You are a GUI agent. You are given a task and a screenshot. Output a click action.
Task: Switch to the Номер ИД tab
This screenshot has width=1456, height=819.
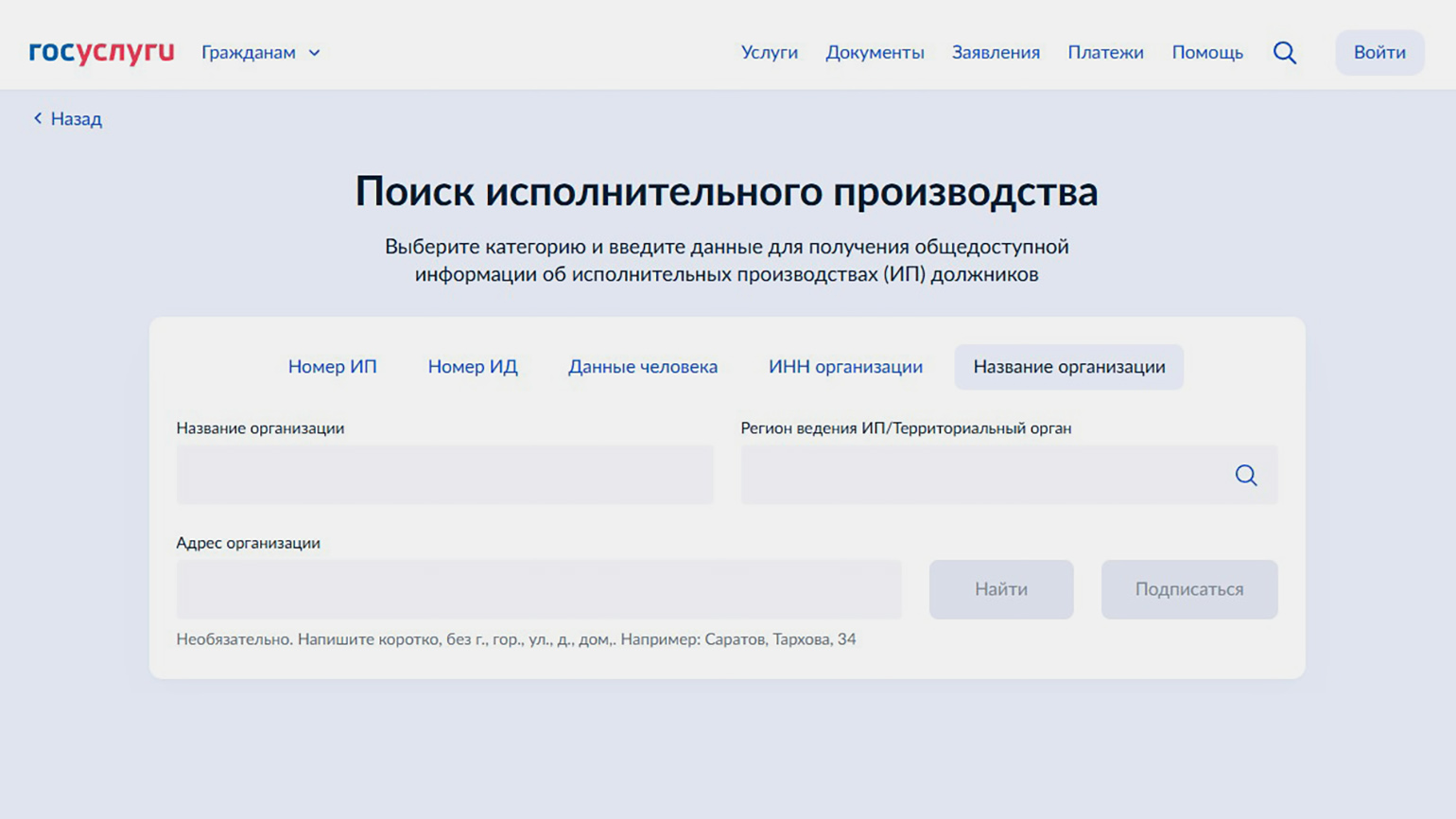pos(472,367)
